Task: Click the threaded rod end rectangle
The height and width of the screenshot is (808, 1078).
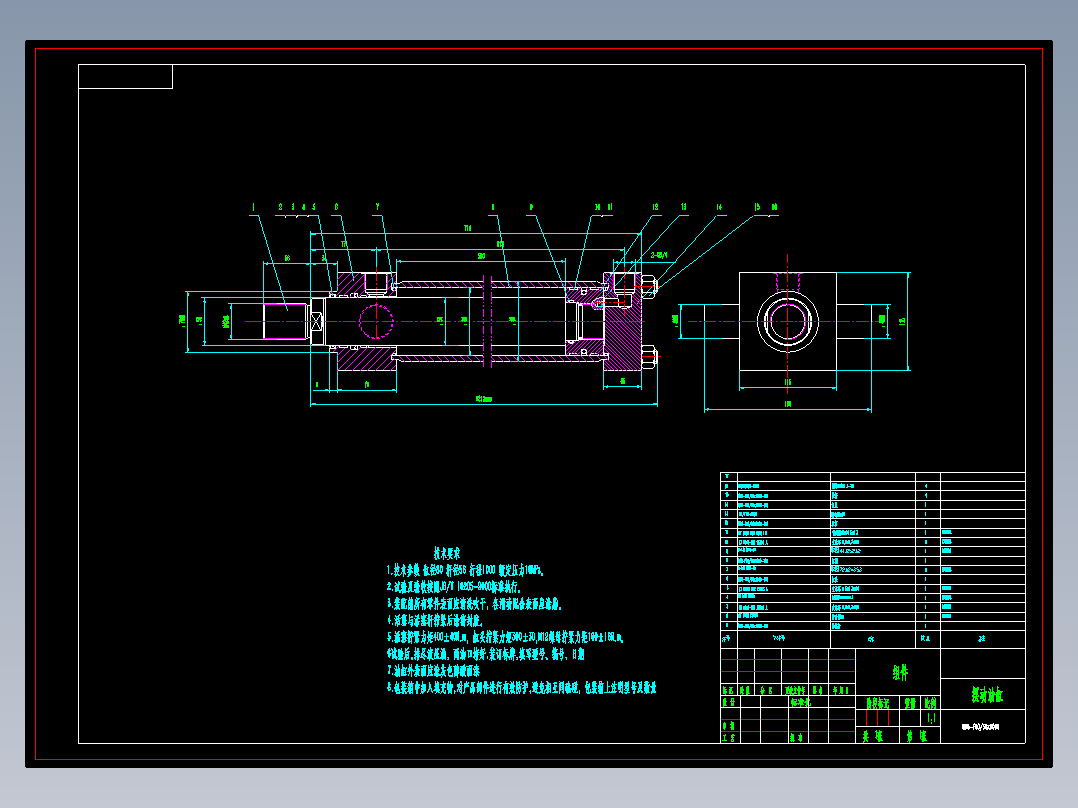Action: coord(285,321)
